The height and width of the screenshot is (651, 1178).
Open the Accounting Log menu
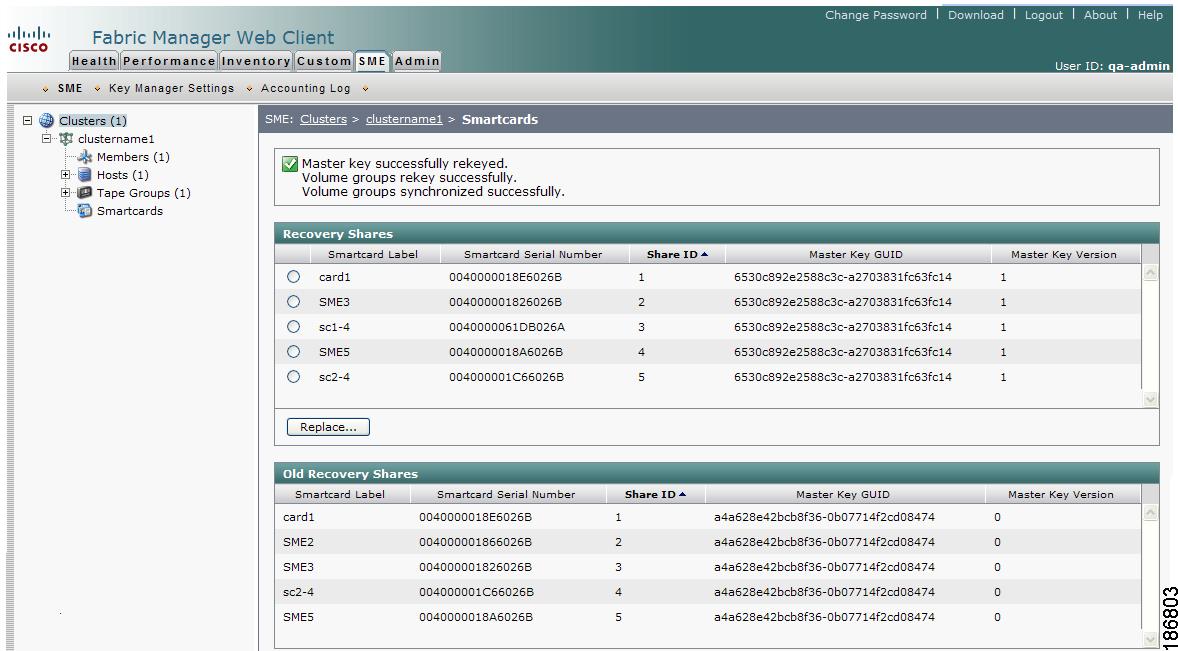(x=306, y=89)
